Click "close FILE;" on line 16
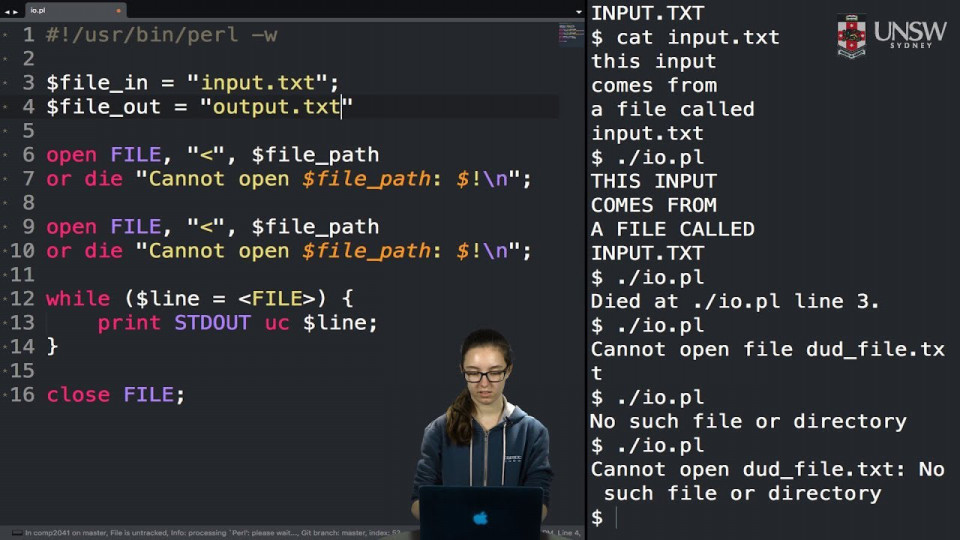Image resolution: width=960 pixels, height=540 pixels. click(x=115, y=395)
